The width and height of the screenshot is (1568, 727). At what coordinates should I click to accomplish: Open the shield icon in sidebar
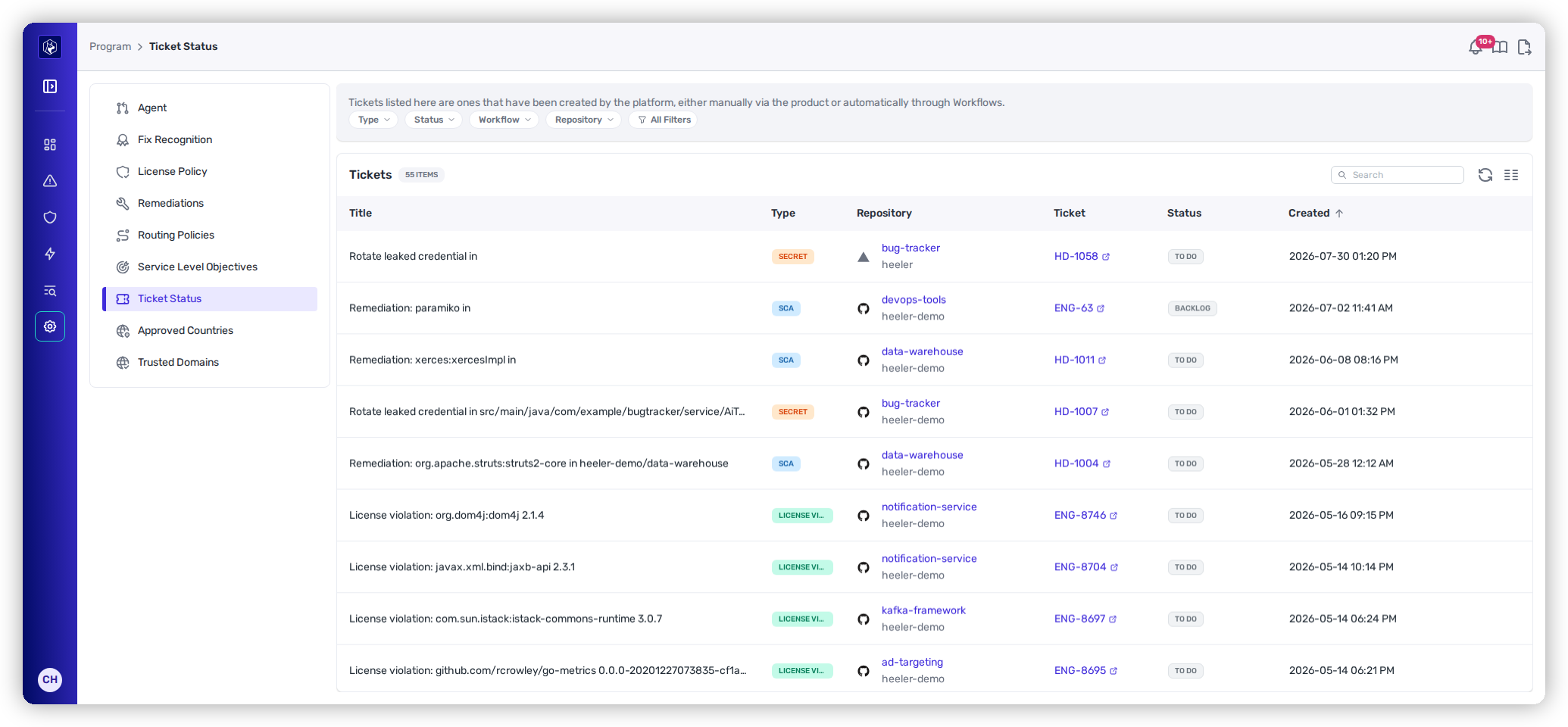[x=50, y=217]
